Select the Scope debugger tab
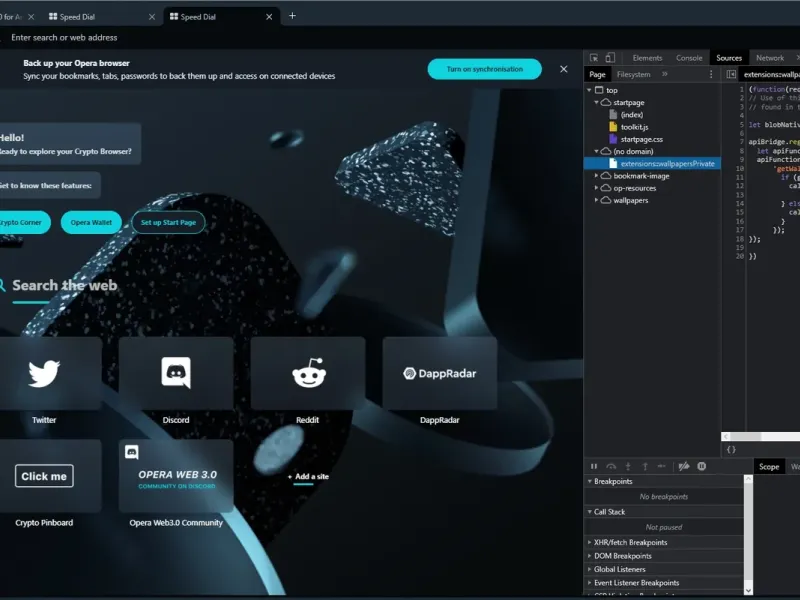The width and height of the screenshot is (800, 600). pos(769,467)
